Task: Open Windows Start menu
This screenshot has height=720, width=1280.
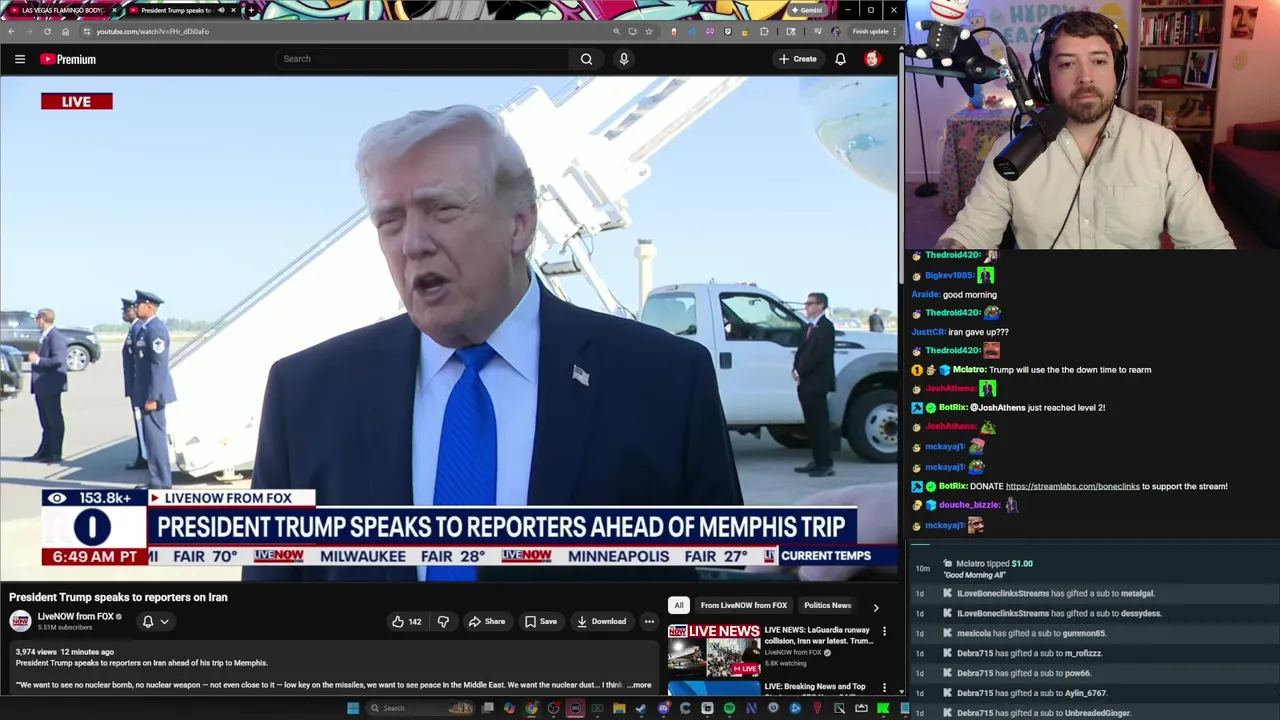Action: coord(352,708)
